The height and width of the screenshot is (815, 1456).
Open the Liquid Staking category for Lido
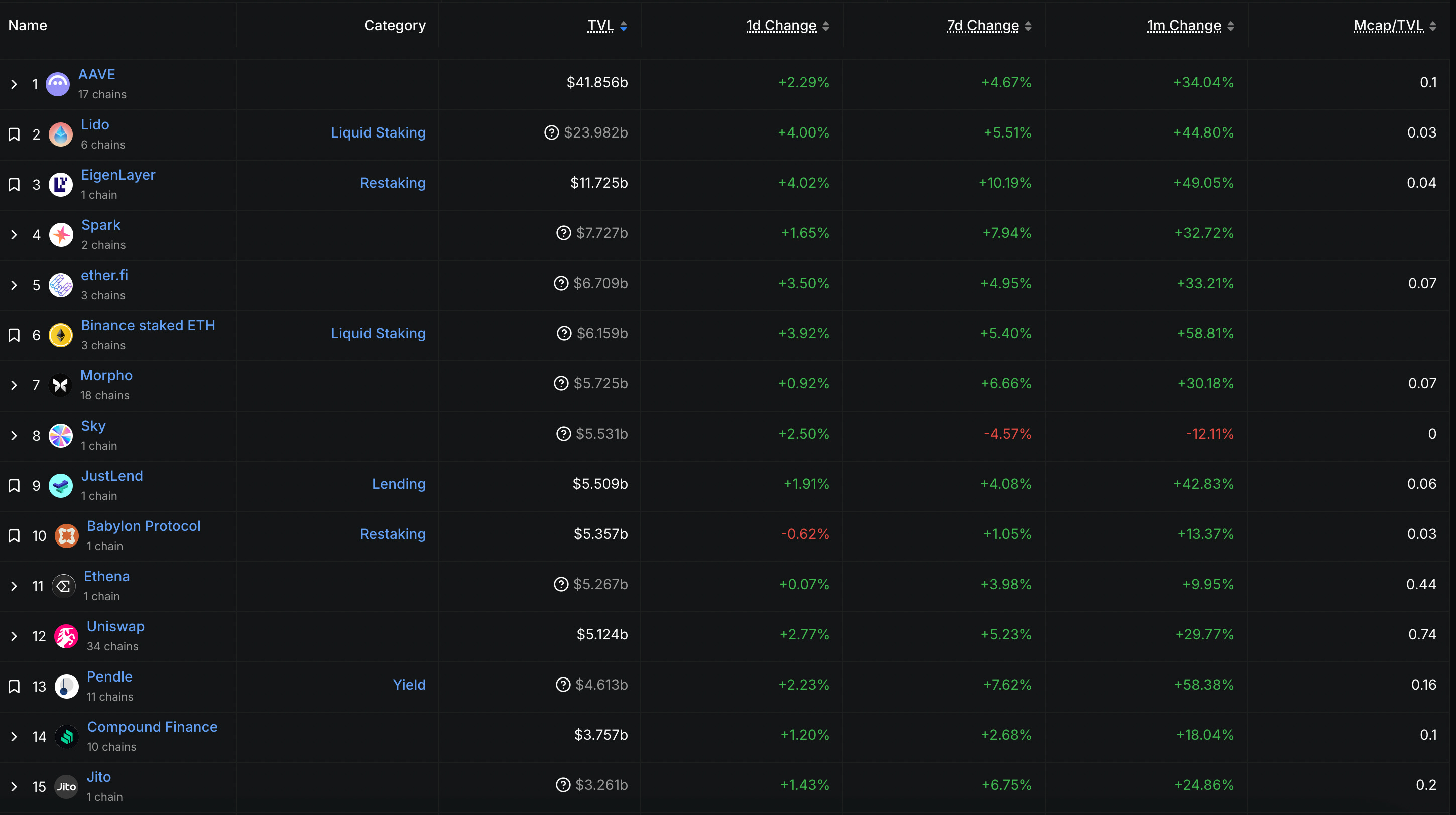(378, 132)
